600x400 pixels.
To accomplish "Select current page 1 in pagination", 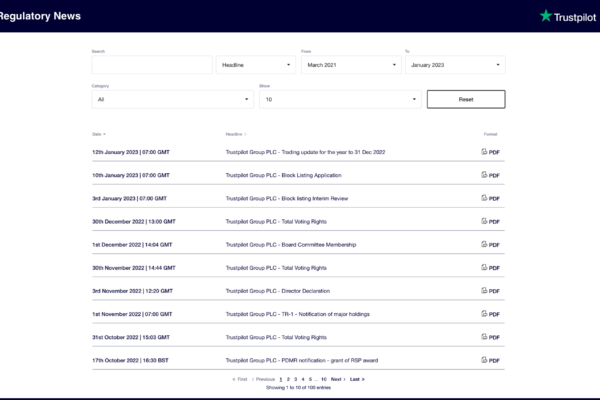I will 280,379.
